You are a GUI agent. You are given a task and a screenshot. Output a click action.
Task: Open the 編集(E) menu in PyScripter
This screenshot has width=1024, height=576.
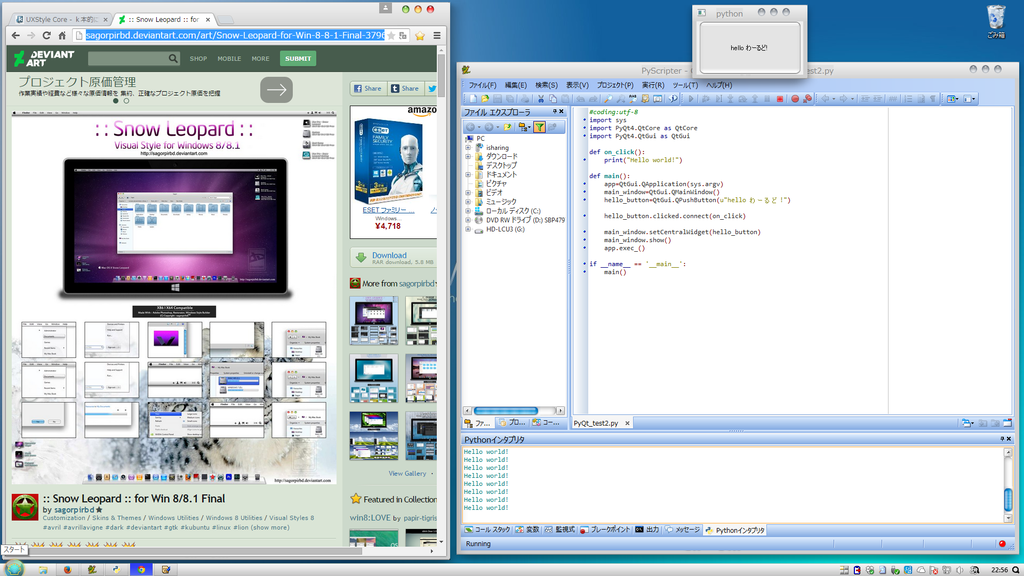pyautogui.click(x=515, y=85)
